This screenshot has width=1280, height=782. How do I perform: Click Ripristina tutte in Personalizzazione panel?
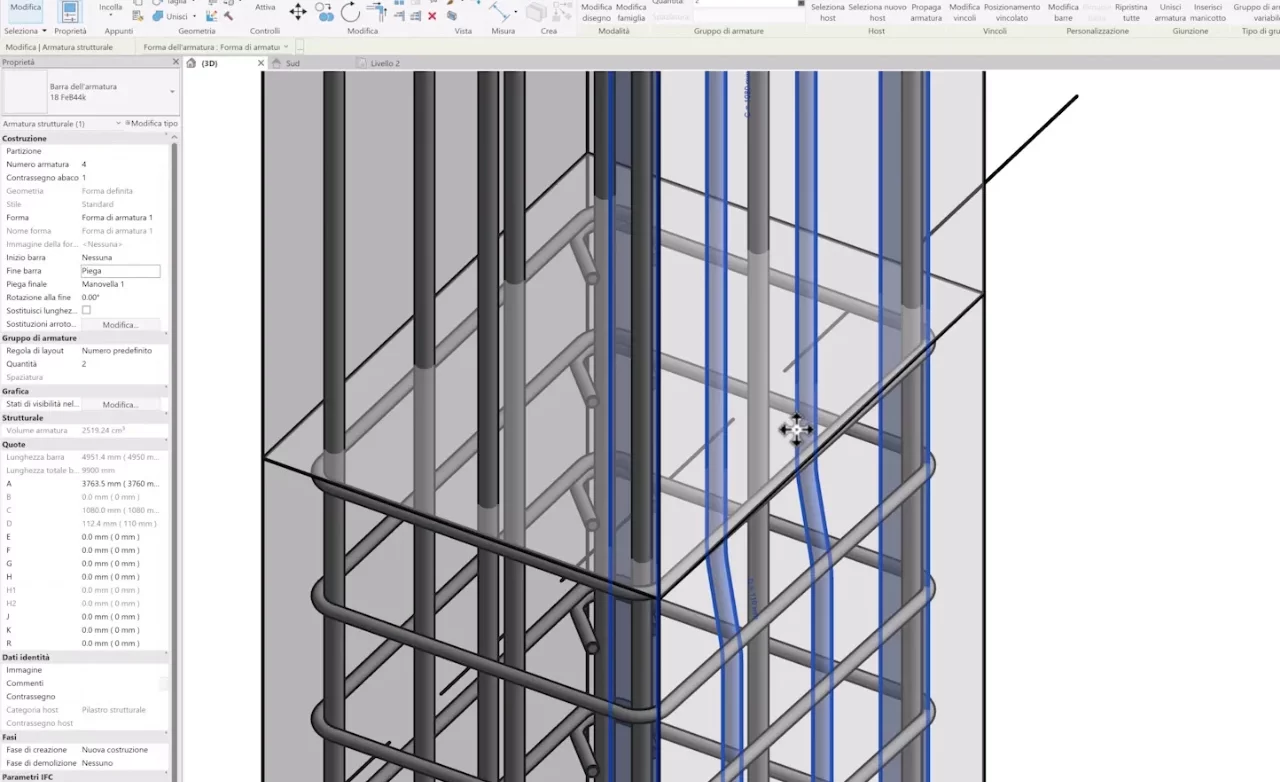point(1130,12)
